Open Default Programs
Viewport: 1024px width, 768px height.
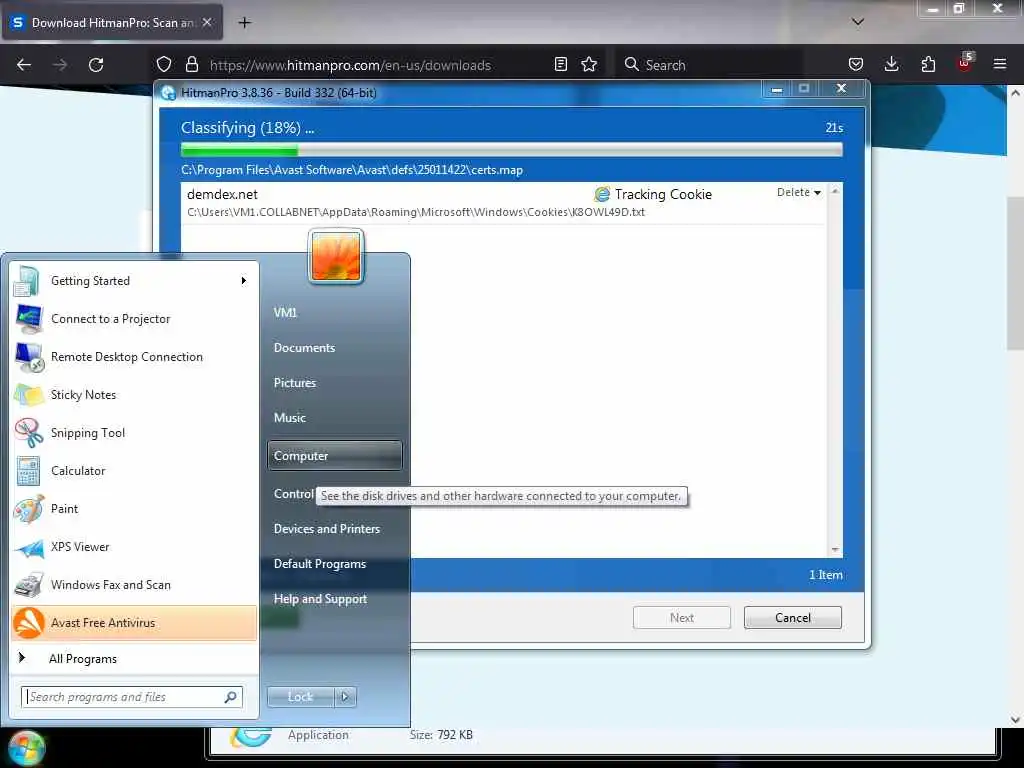[x=320, y=564]
